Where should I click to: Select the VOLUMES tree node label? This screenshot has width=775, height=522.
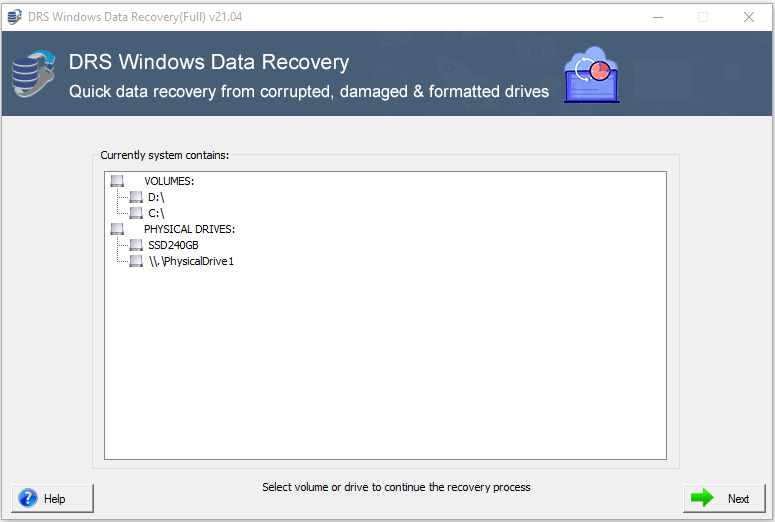(x=169, y=181)
